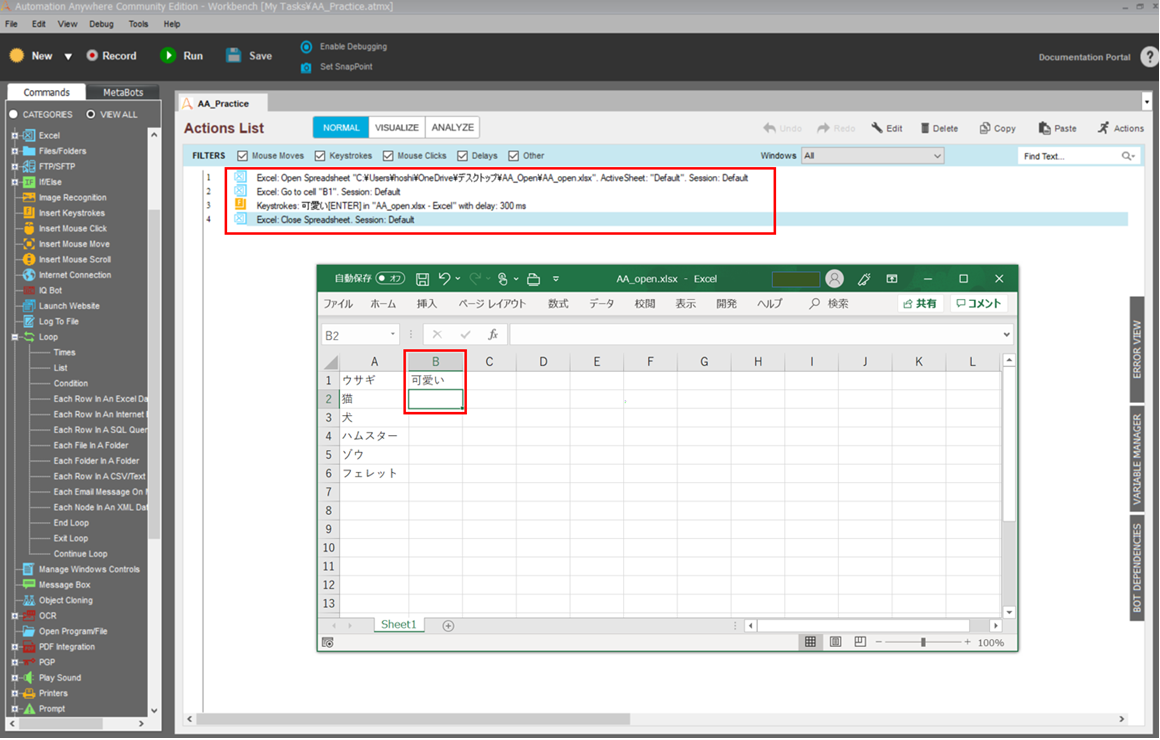The image size is (1160, 740).
Task: Click Excel Page Break Preview icon
Action: [x=860, y=642]
